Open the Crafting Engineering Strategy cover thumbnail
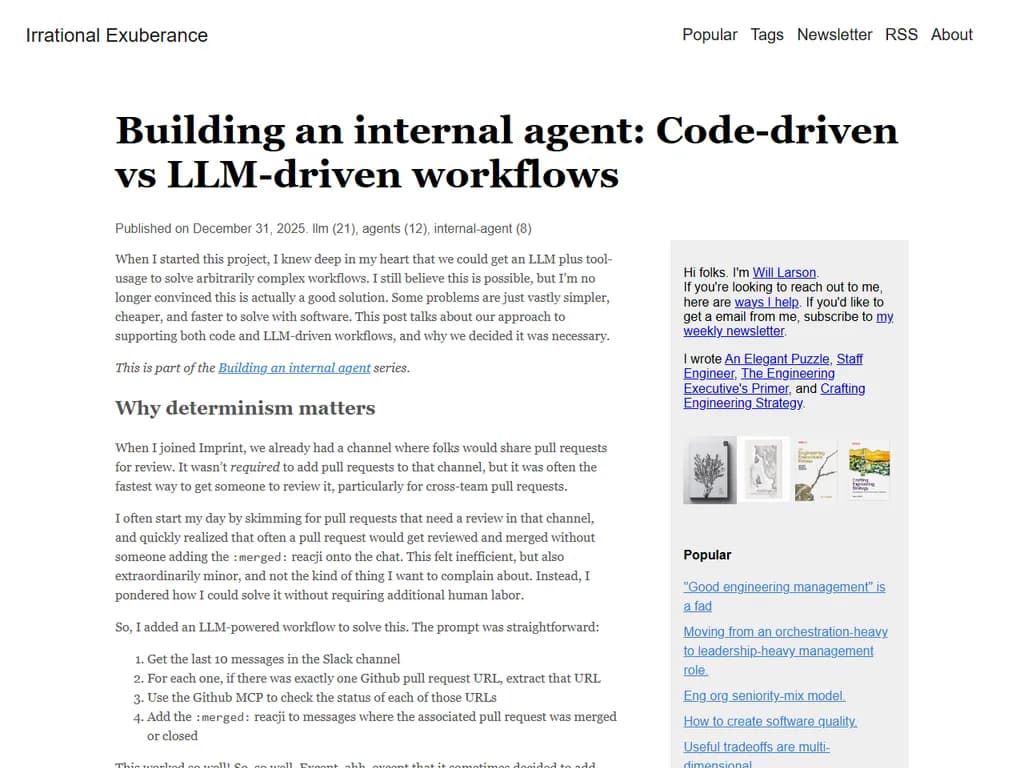1024x768 pixels. 868,470
